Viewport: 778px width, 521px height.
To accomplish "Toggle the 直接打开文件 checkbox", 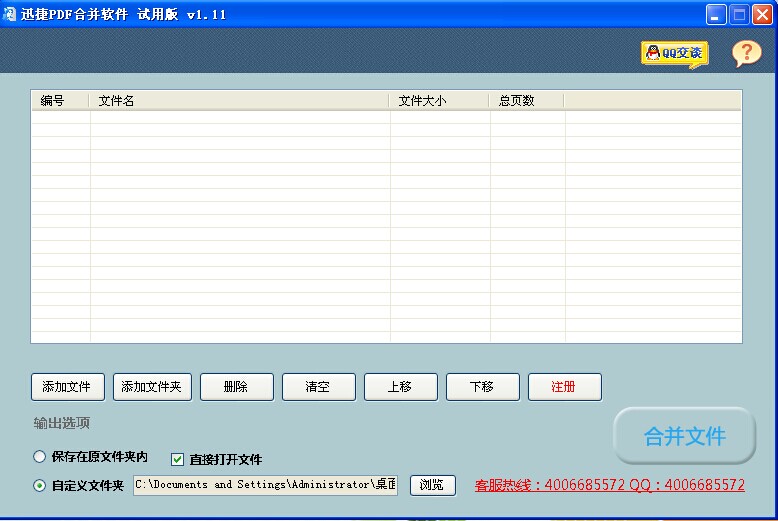I will (178, 460).
